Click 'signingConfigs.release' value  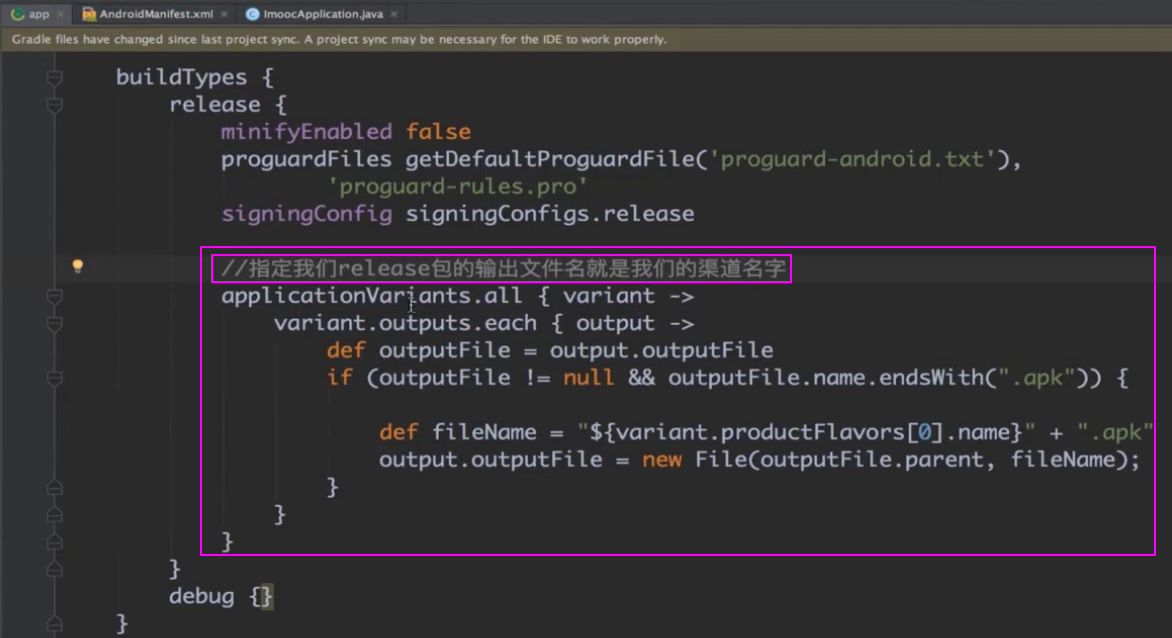tap(550, 214)
